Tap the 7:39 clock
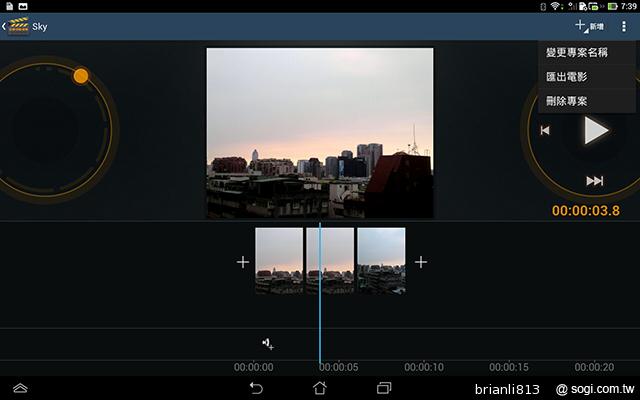640x400 pixels. coord(629,6)
